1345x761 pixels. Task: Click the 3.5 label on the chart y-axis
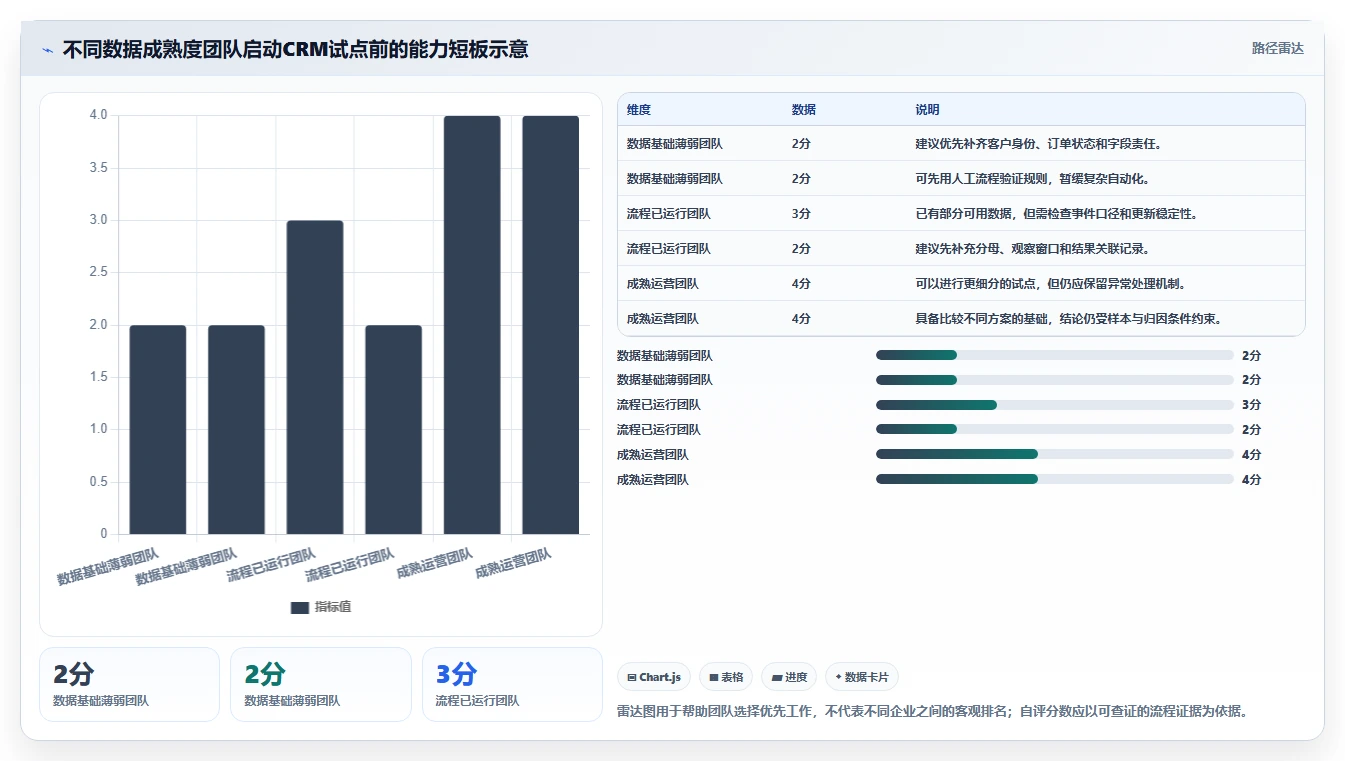pos(98,168)
